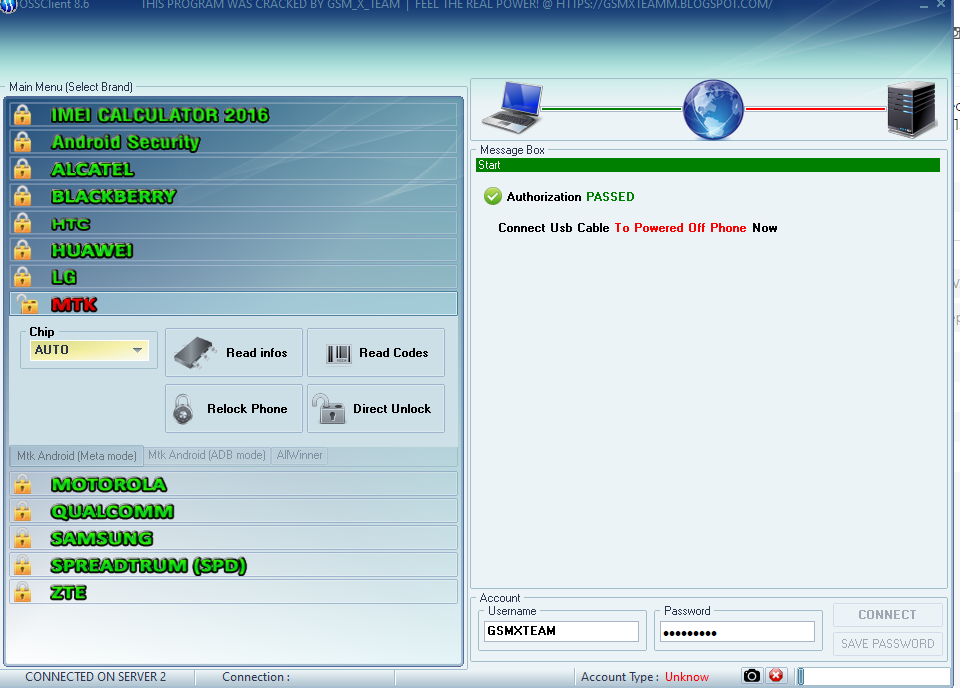This screenshot has height=688, width=960.
Task: Expand the Android Security section
Action: 233,141
